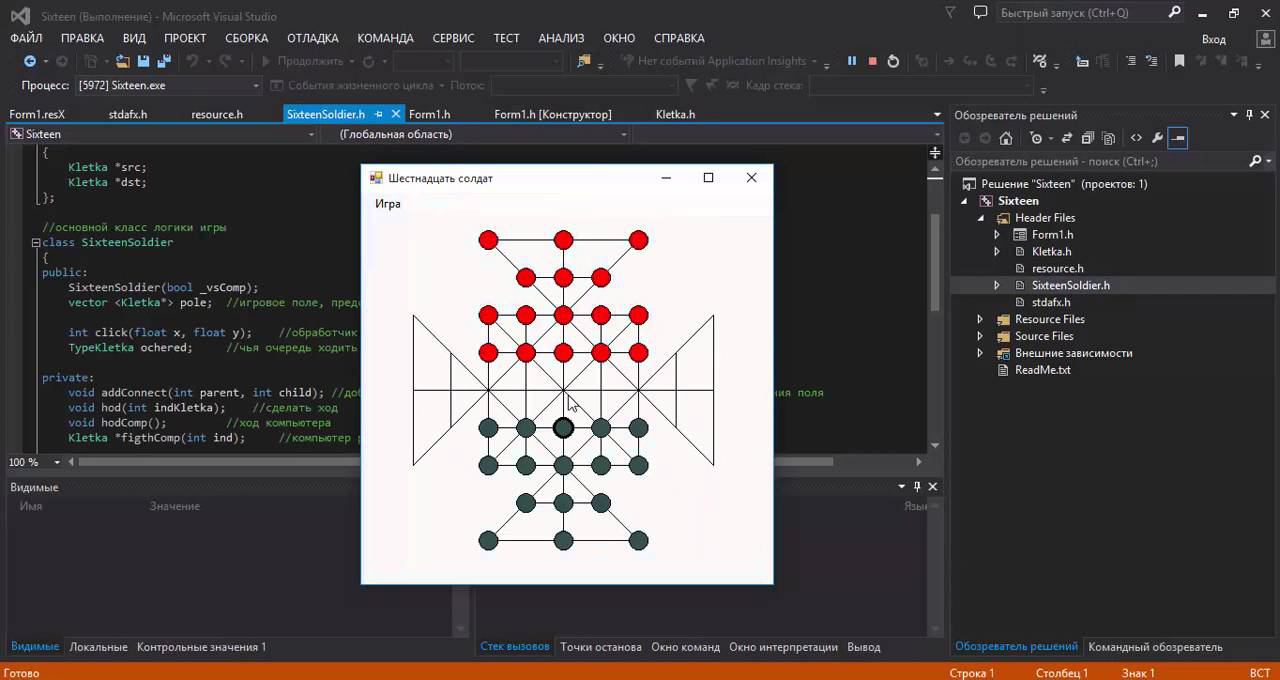Pause debugging with the Break All icon
This screenshot has width=1280, height=680.
852,61
